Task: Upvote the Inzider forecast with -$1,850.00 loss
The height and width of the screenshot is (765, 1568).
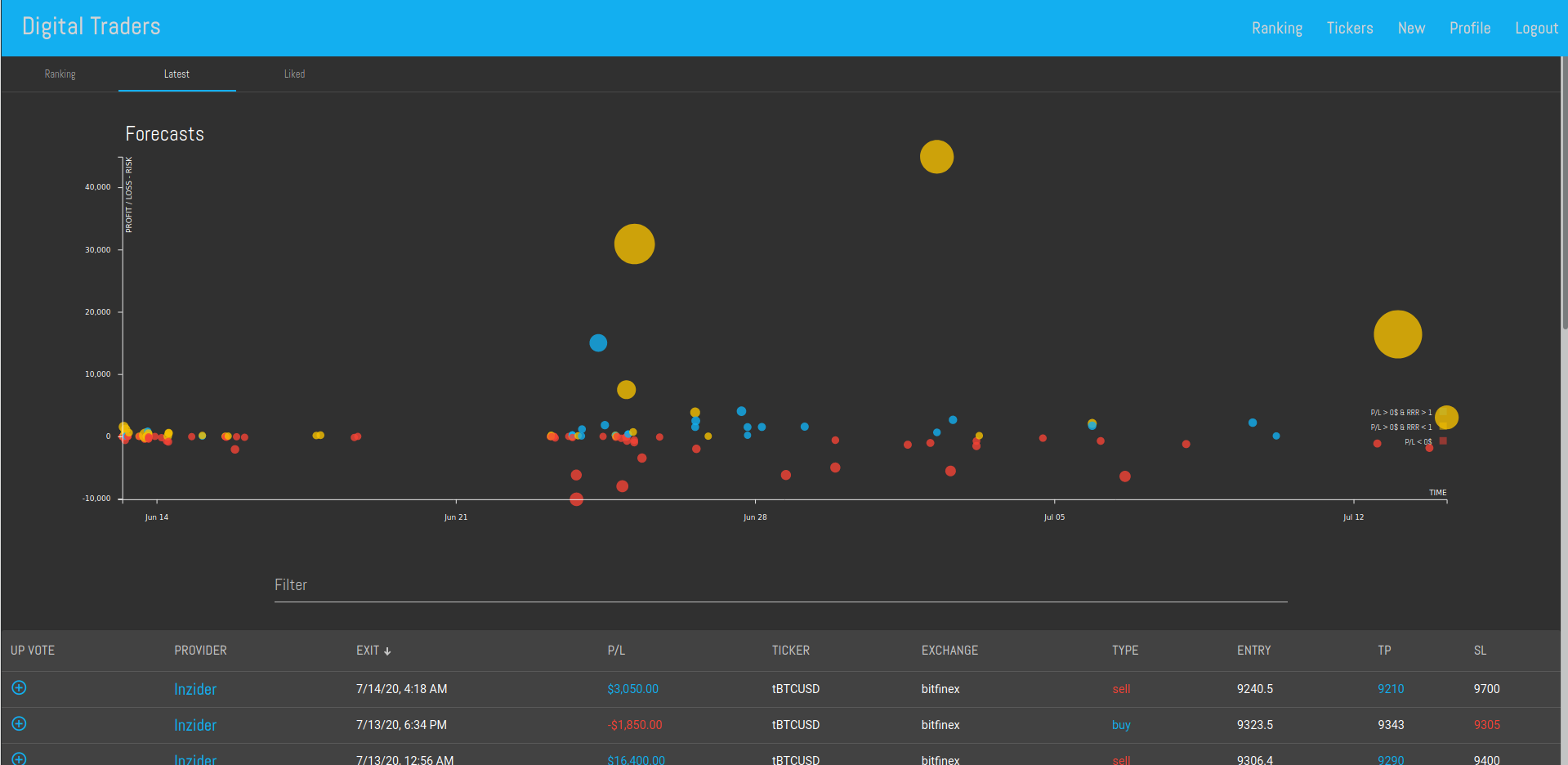Action: pyautogui.click(x=19, y=724)
